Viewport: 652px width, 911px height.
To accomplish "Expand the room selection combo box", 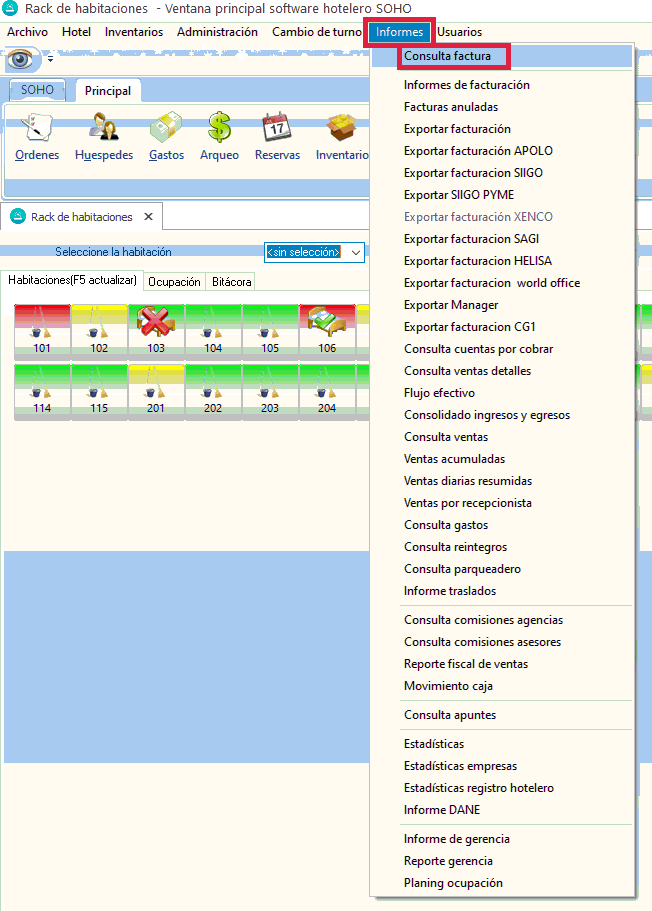I will click(x=357, y=252).
